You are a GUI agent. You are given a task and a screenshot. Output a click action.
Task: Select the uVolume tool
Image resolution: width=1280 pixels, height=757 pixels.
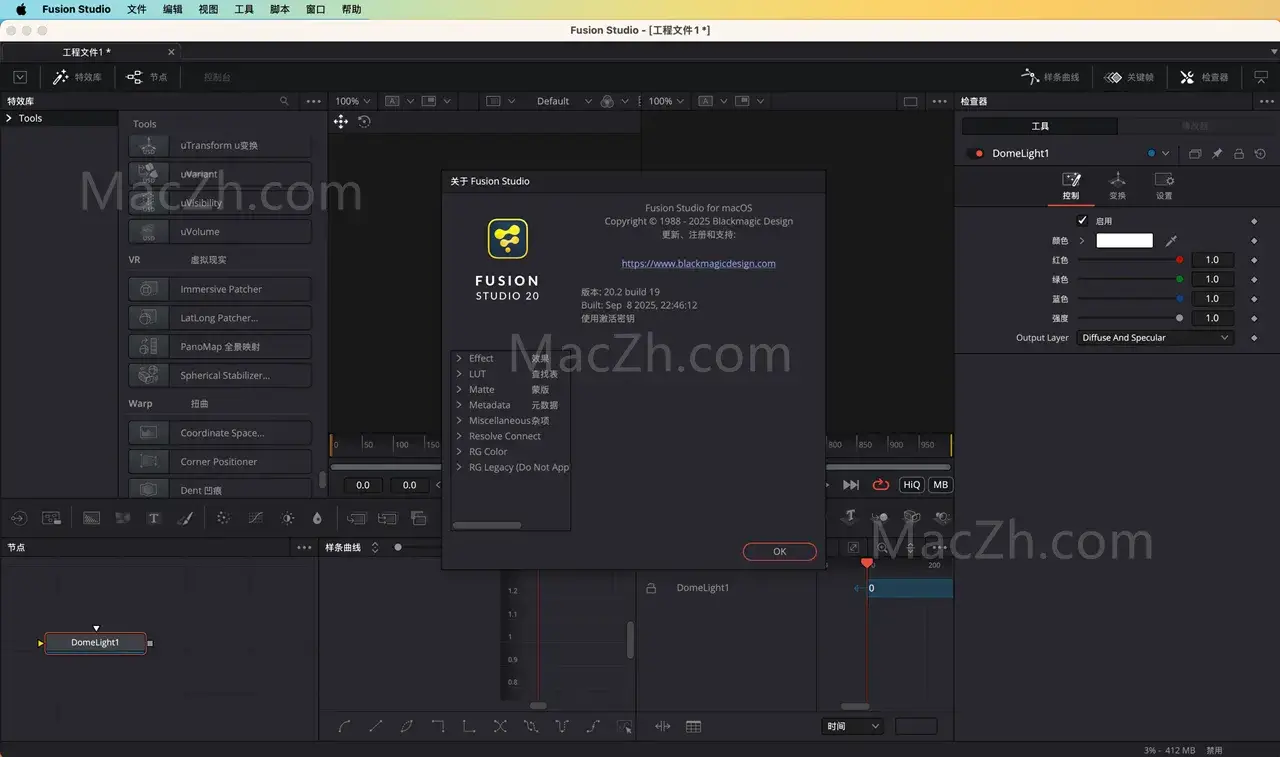[220, 231]
